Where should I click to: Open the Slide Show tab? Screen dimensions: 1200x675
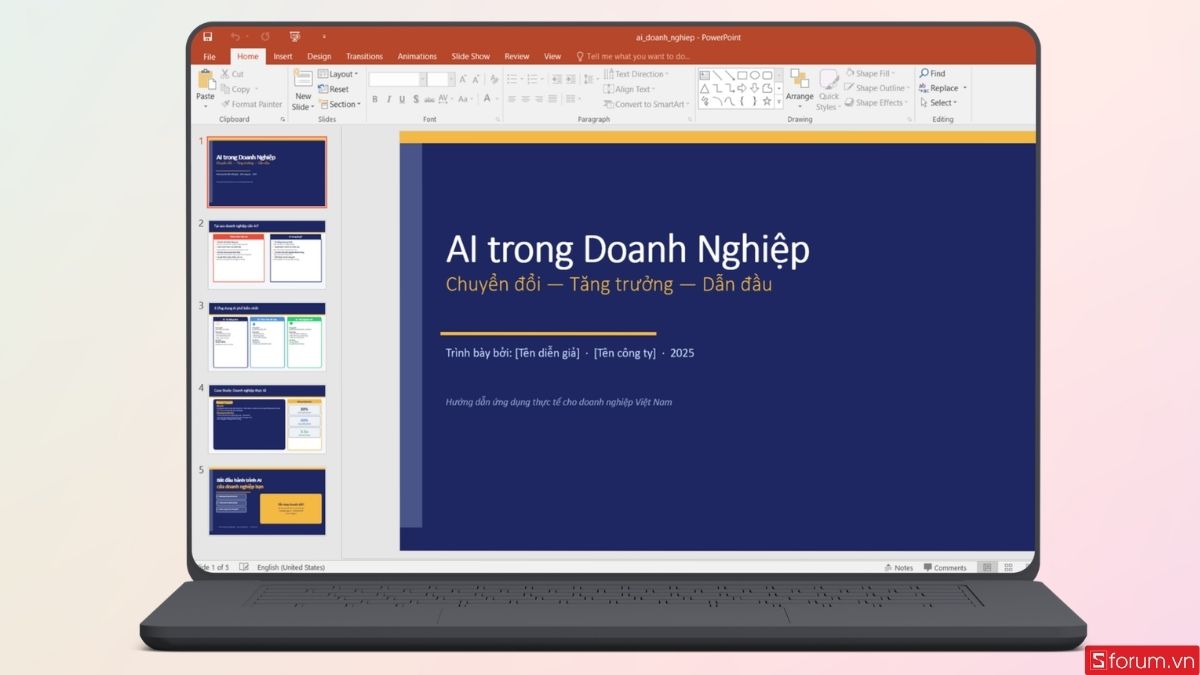[470, 56]
